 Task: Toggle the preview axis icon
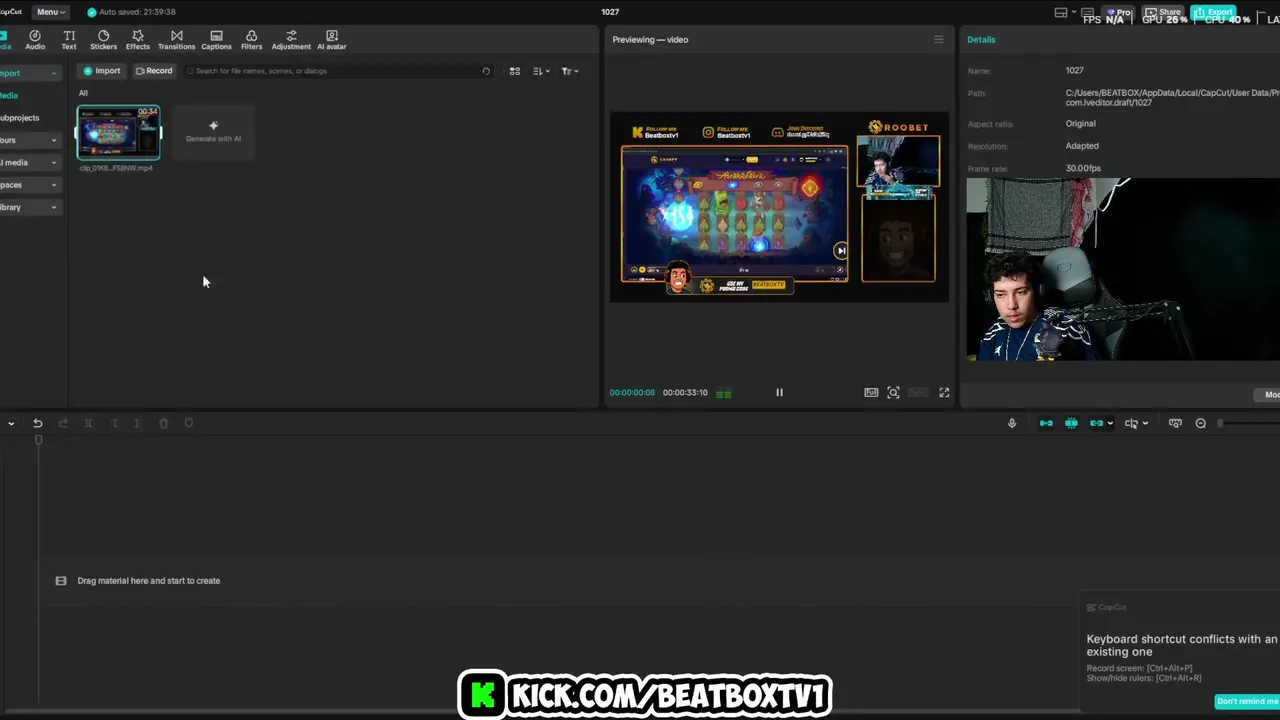[1131, 423]
